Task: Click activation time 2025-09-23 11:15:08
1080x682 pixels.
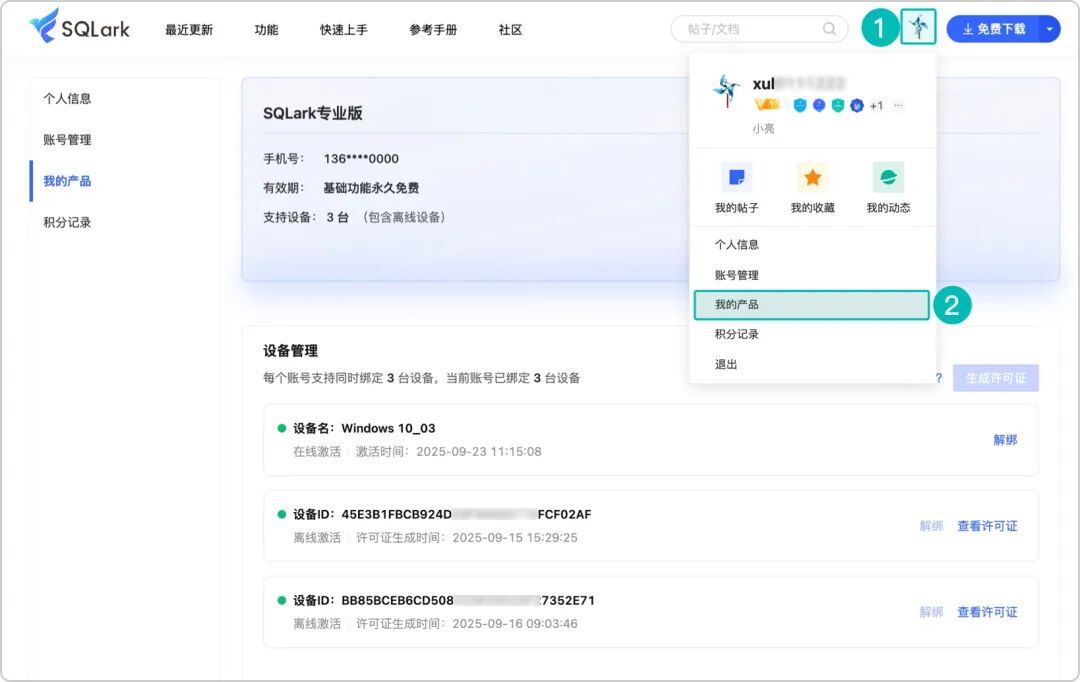Action: 479,451
